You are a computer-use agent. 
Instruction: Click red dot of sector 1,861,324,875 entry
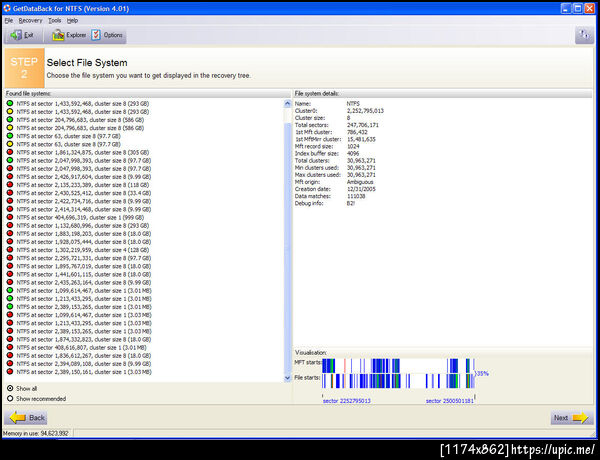coord(10,152)
